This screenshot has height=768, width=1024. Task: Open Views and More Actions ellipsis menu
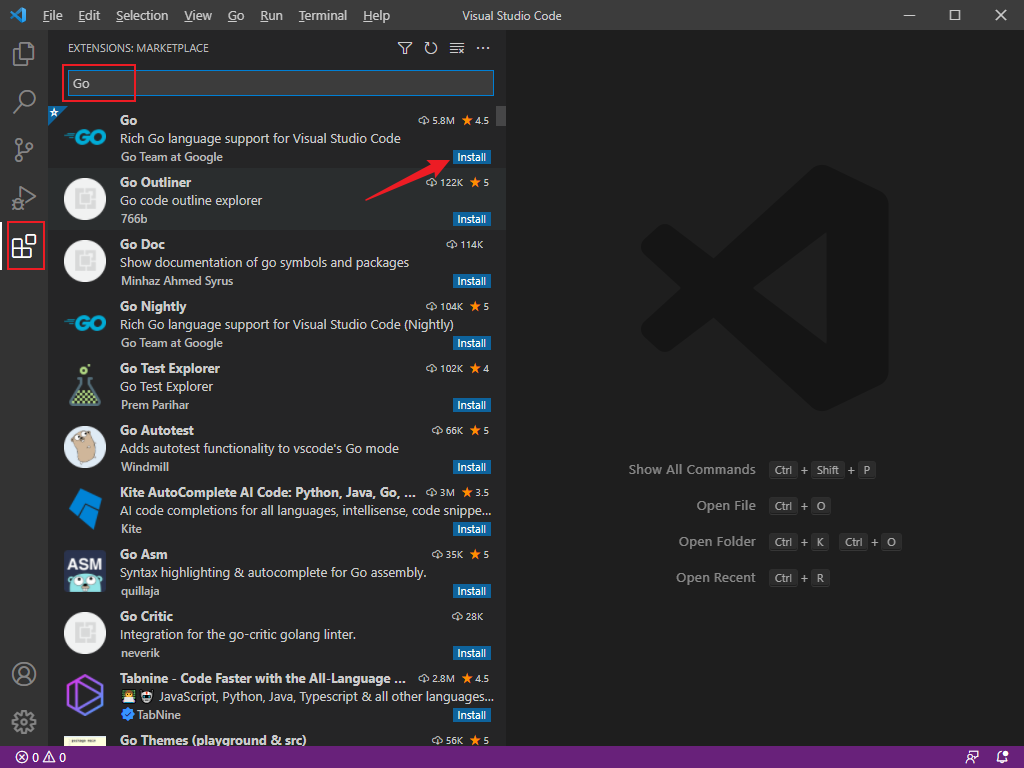tap(483, 48)
